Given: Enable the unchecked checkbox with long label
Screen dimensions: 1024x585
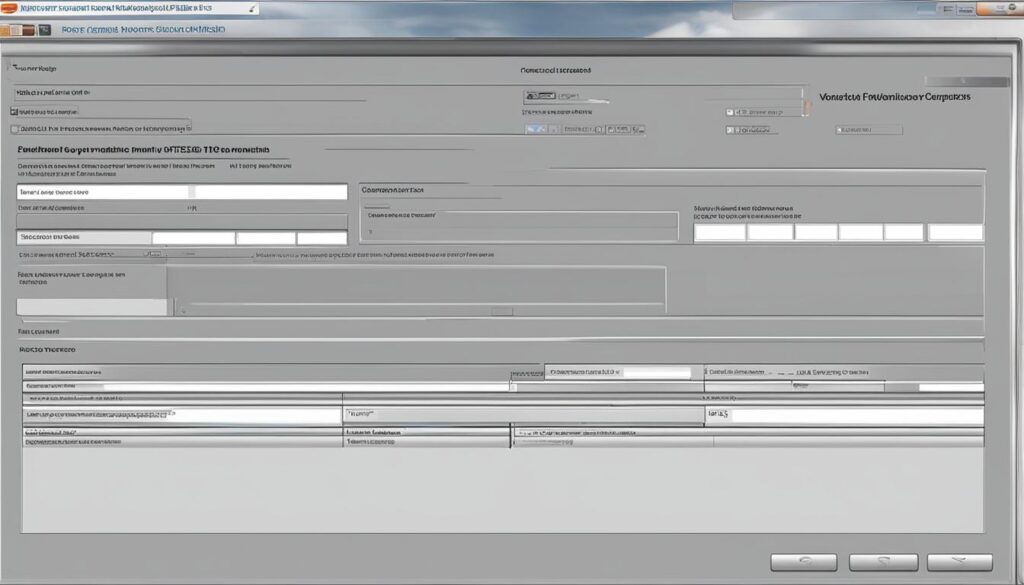Looking at the screenshot, I should (x=15, y=129).
